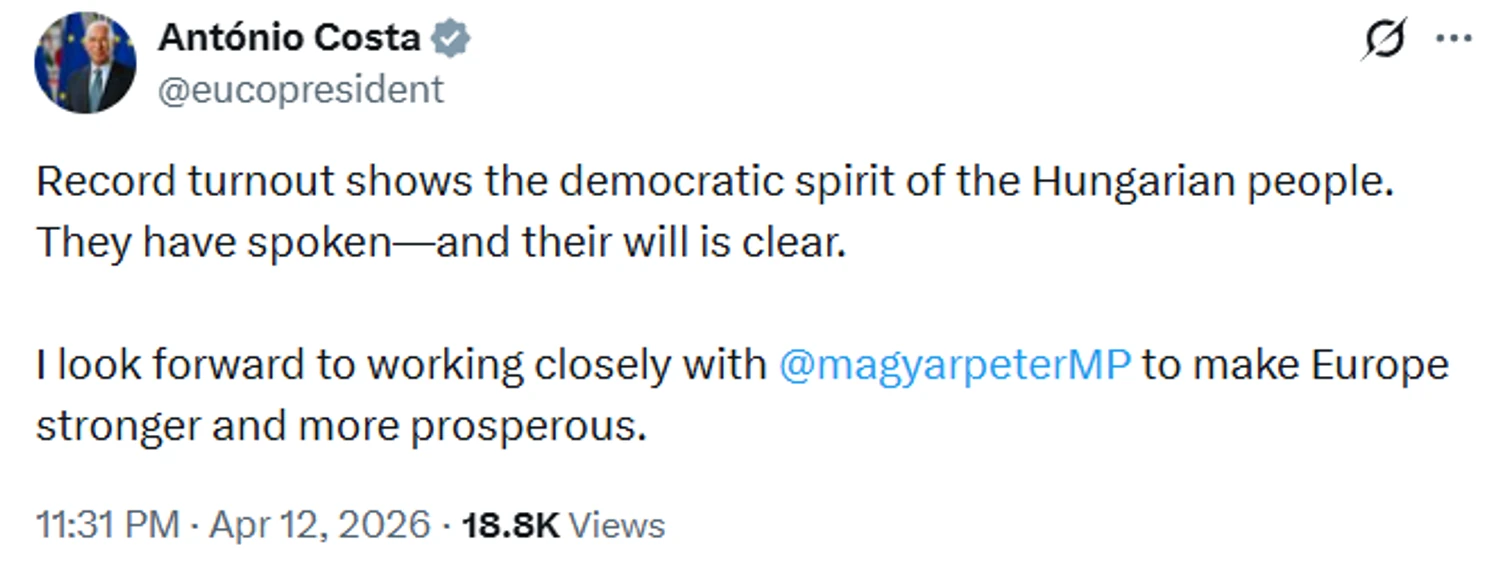Click the Apr 12, 2026 date
Screen dimensions: 1500x571
320,525
